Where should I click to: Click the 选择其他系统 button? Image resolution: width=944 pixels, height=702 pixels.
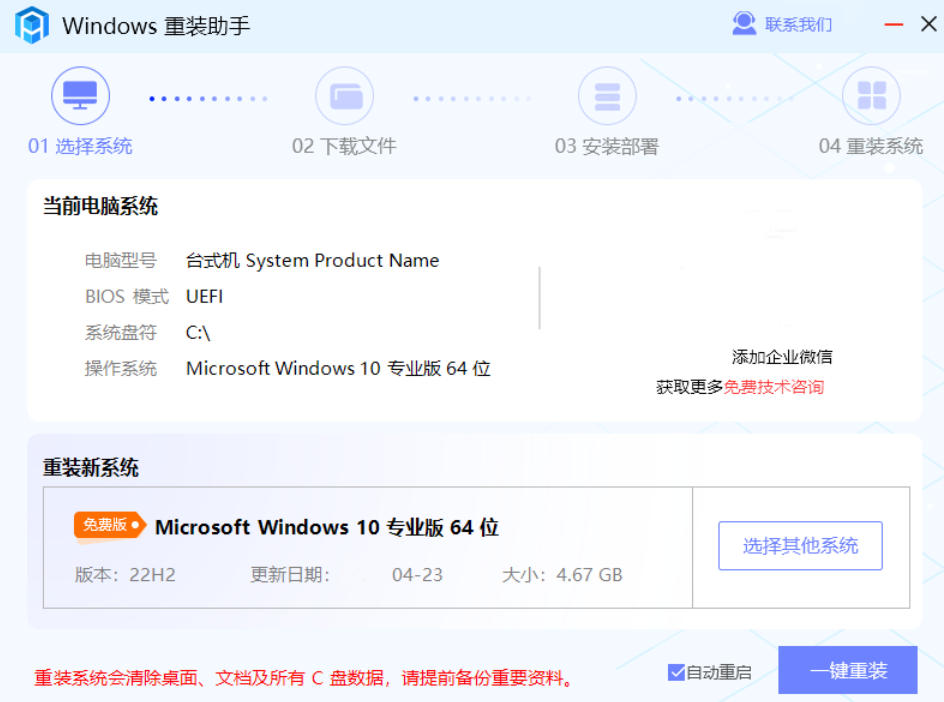pyautogui.click(x=800, y=545)
